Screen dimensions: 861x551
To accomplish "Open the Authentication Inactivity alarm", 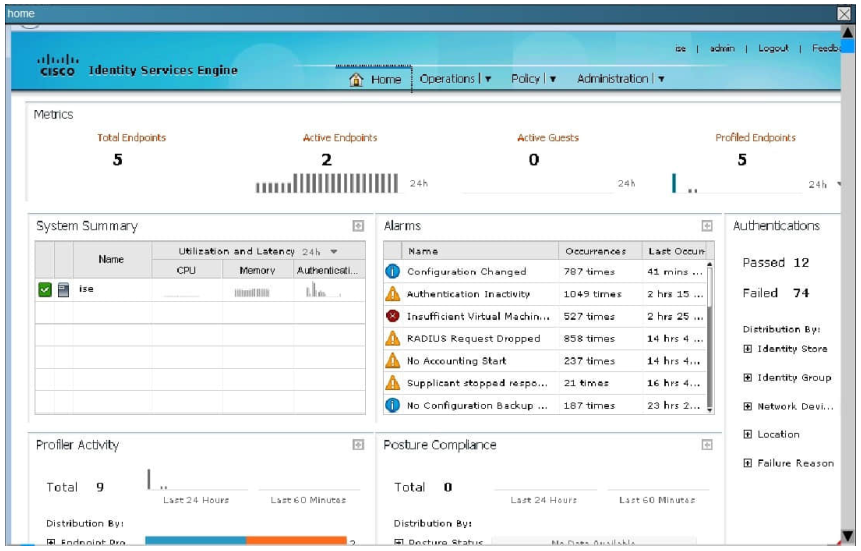I will coord(468,294).
